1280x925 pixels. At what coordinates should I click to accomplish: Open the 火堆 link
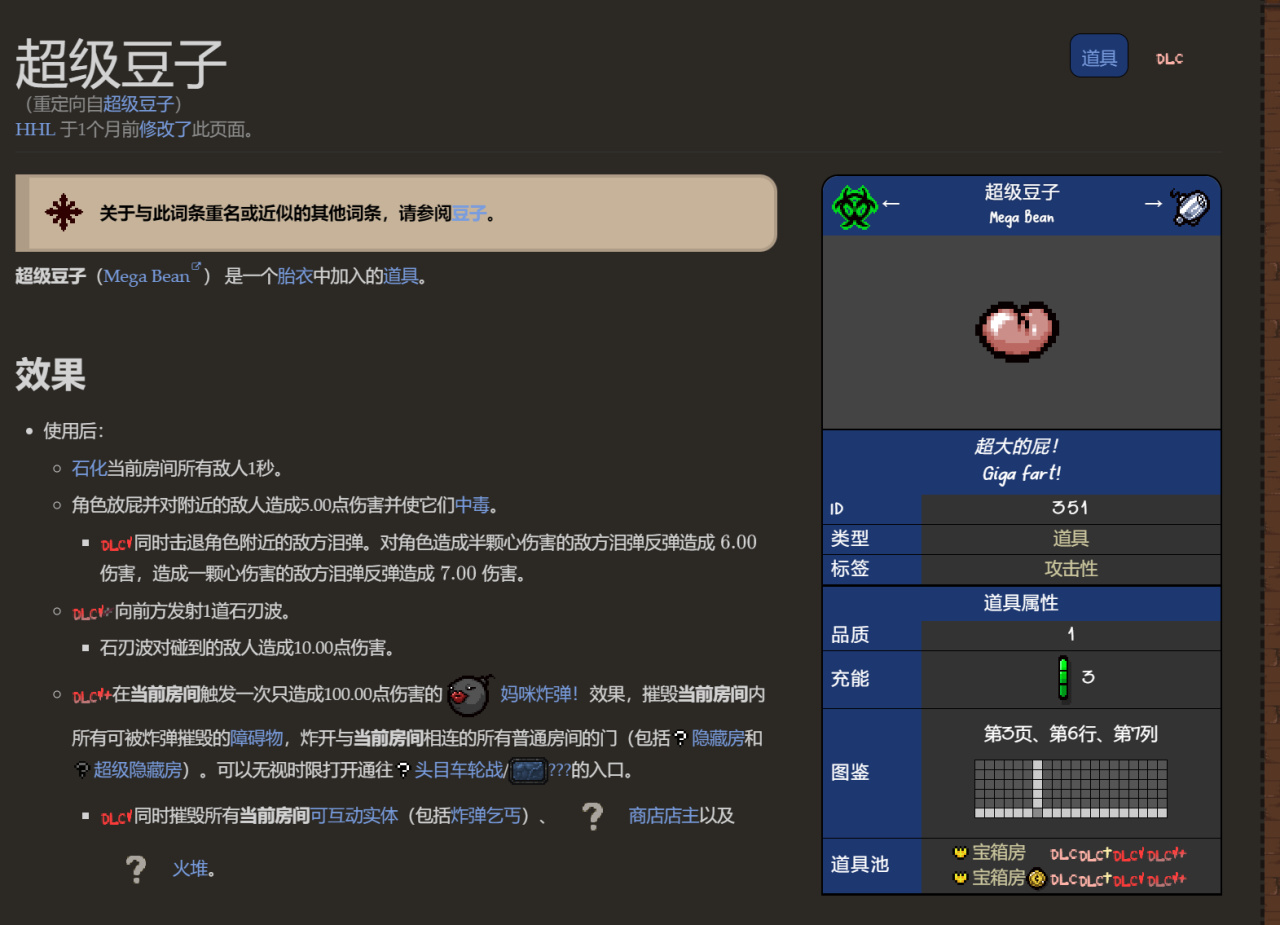pyautogui.click(x=190, y=868)
